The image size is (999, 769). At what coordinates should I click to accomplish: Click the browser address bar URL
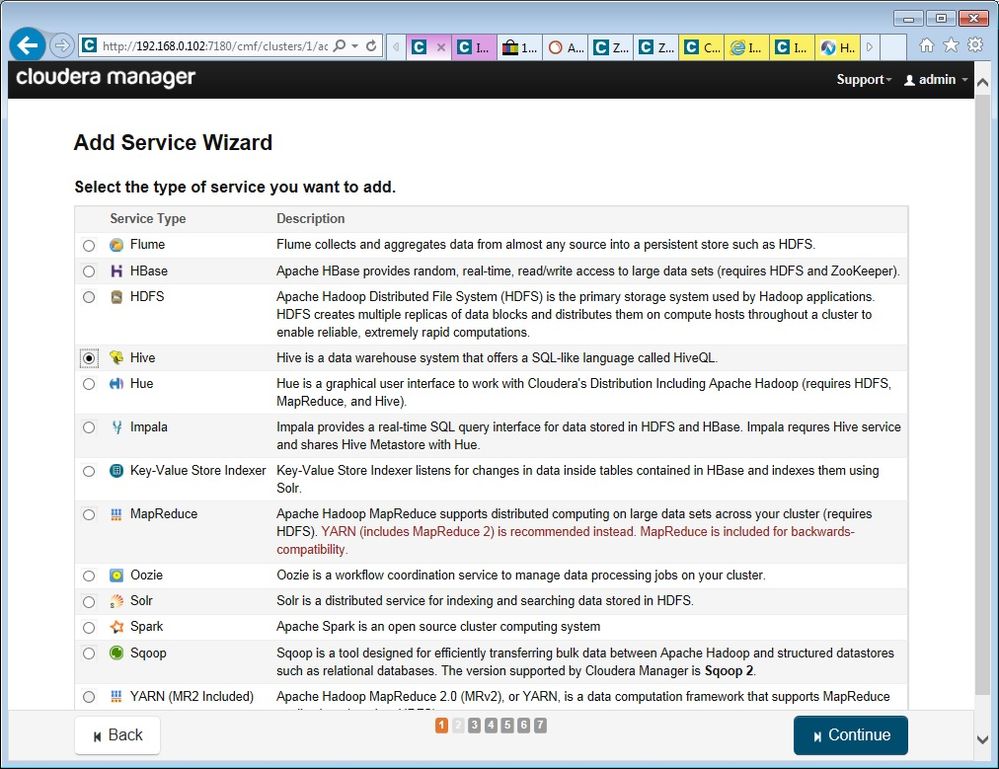pos(215,46)
